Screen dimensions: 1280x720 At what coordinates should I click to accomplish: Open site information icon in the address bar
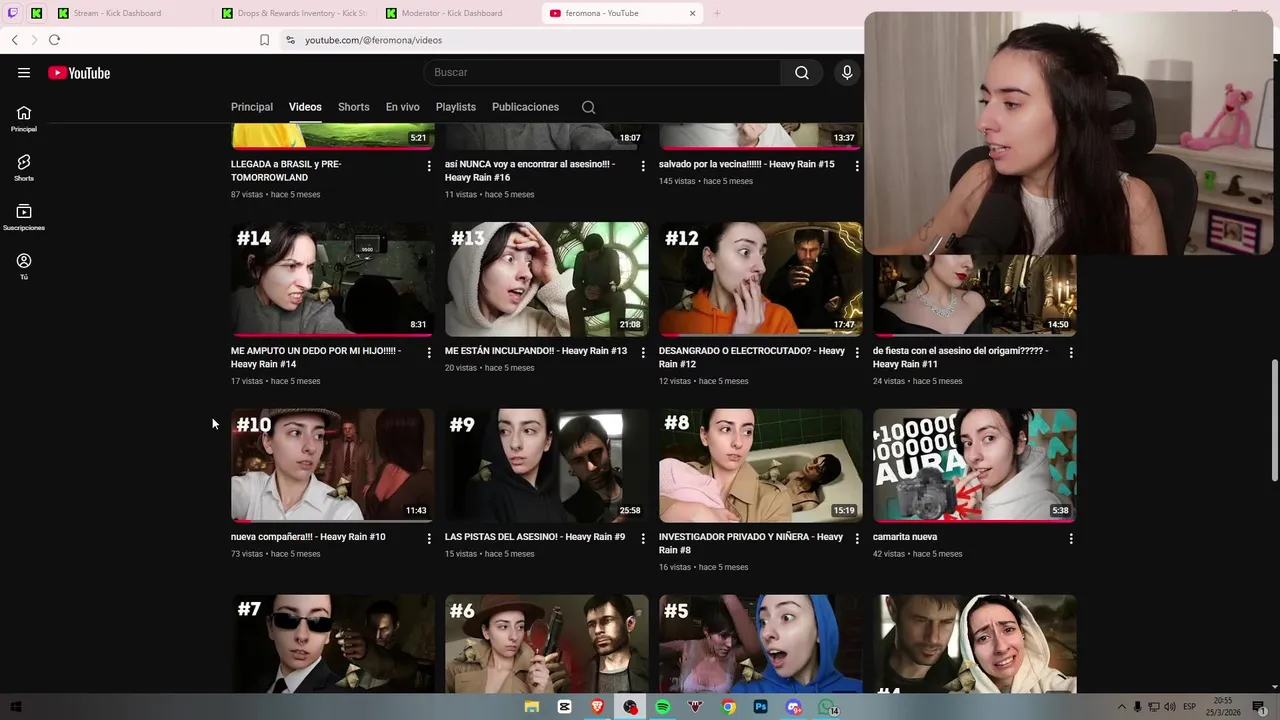coord(290,40)
